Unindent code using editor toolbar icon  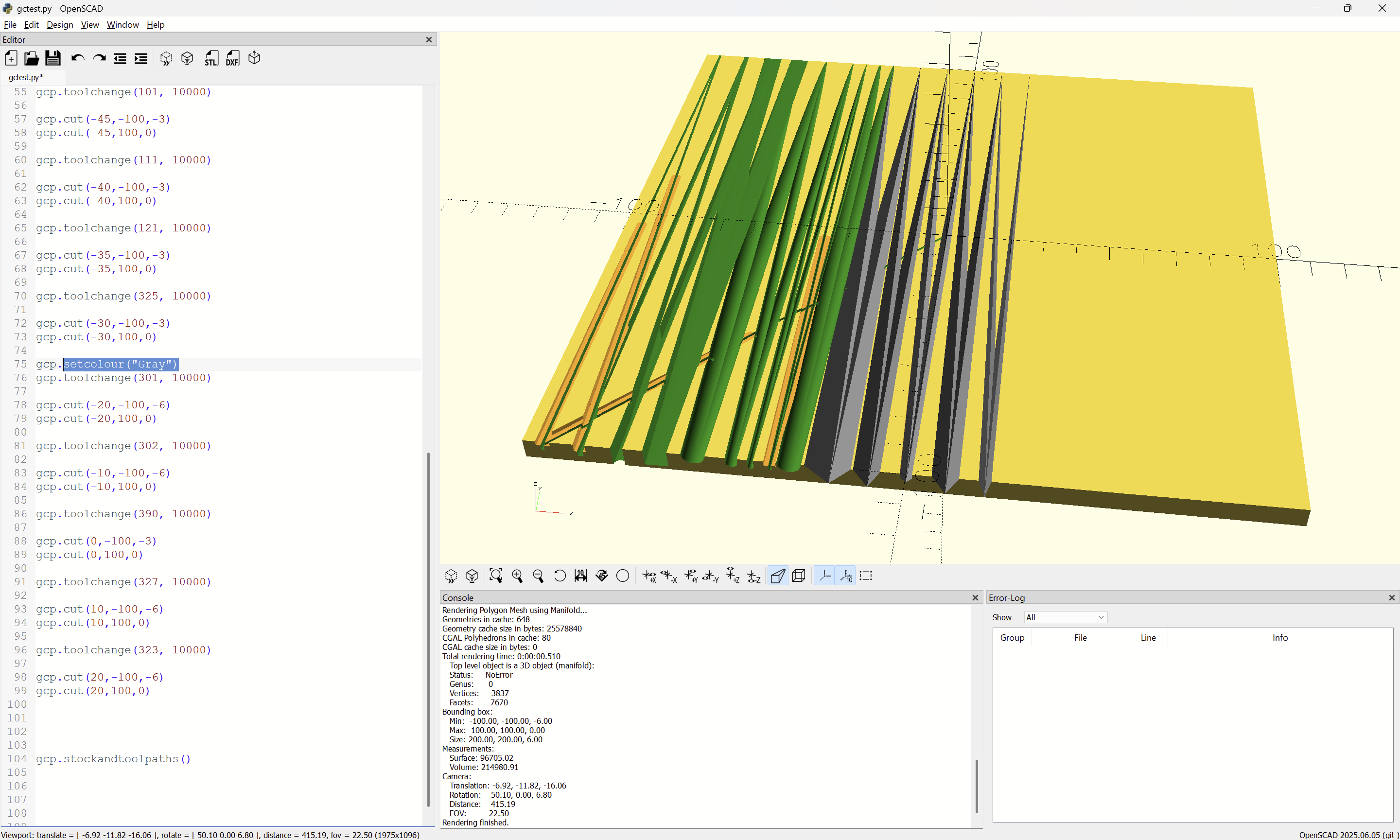pos(120,58)
